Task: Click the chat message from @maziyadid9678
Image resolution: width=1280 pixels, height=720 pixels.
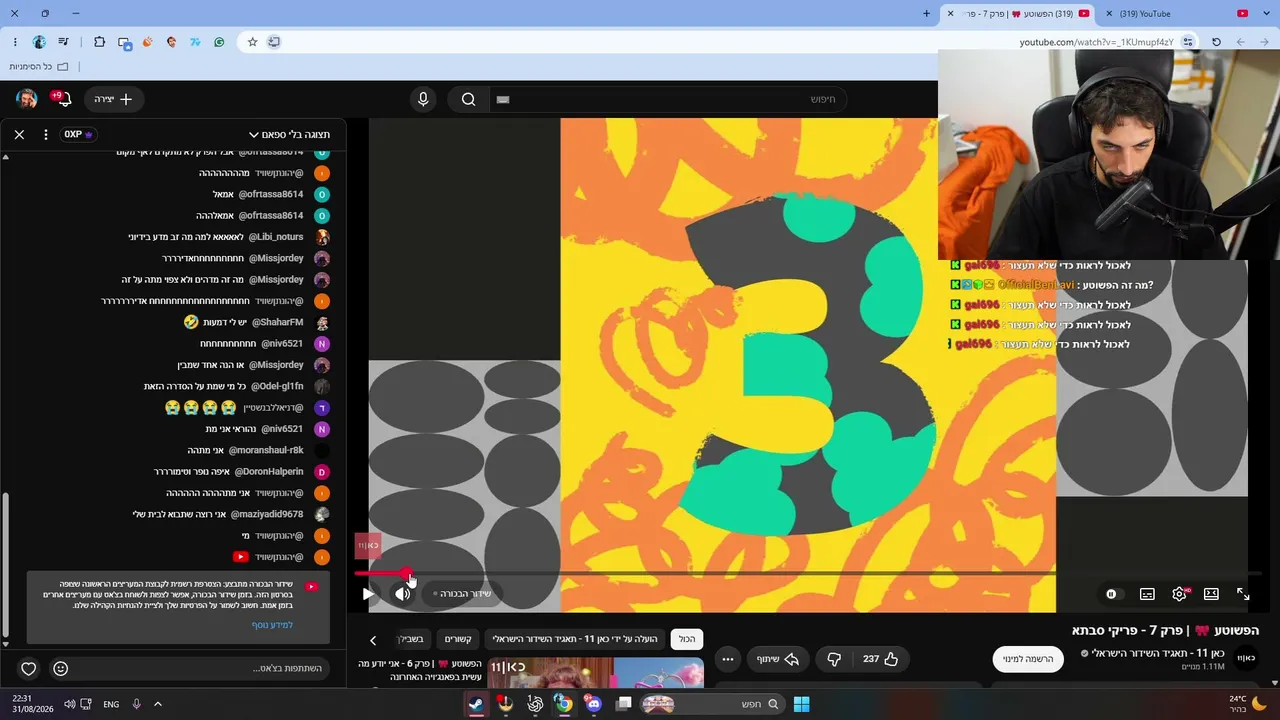Action: point(231,514)
